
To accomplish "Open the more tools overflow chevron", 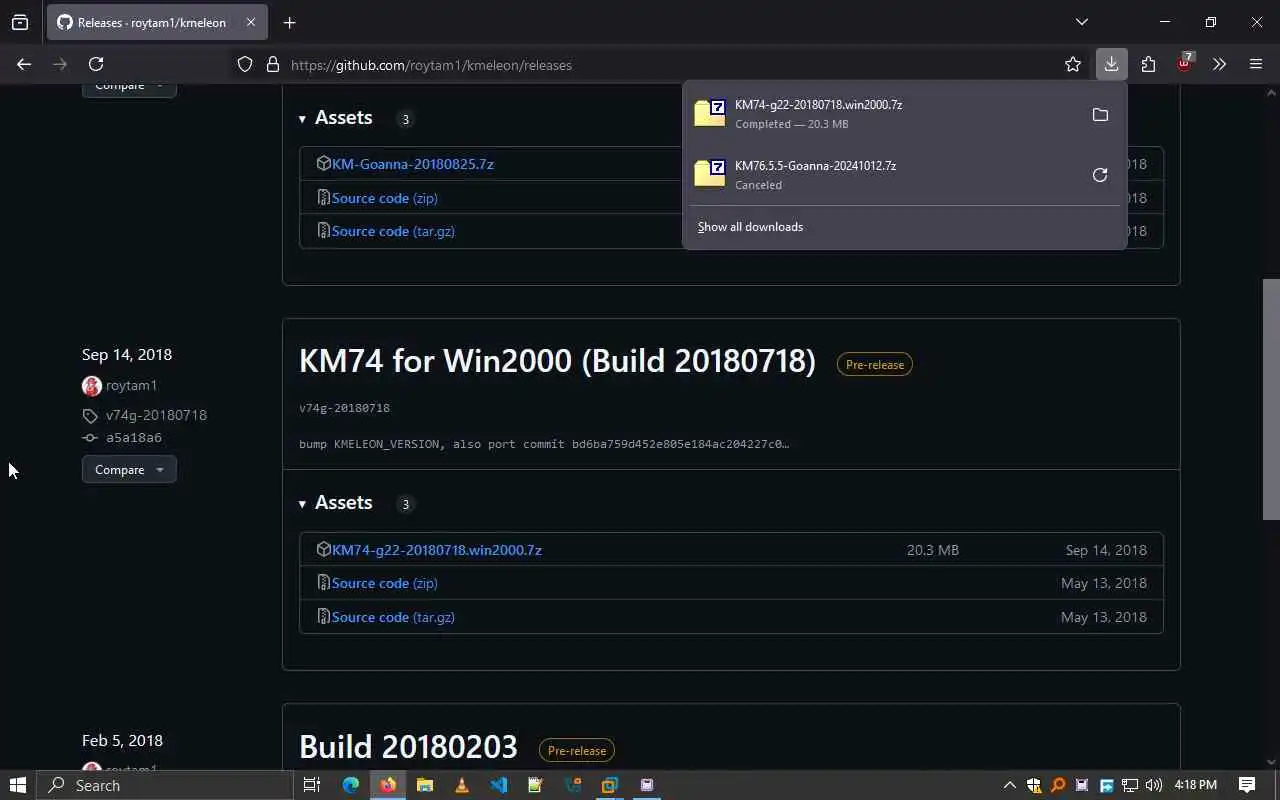I will coord(1219,64).
